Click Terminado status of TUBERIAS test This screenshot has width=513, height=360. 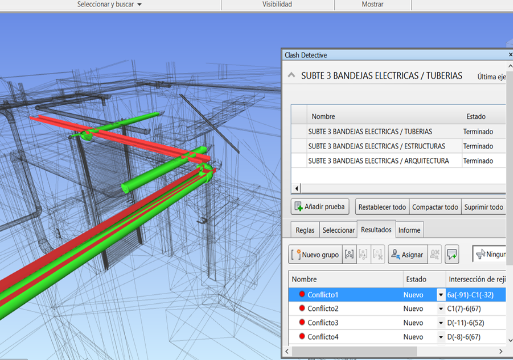(478, 131)
